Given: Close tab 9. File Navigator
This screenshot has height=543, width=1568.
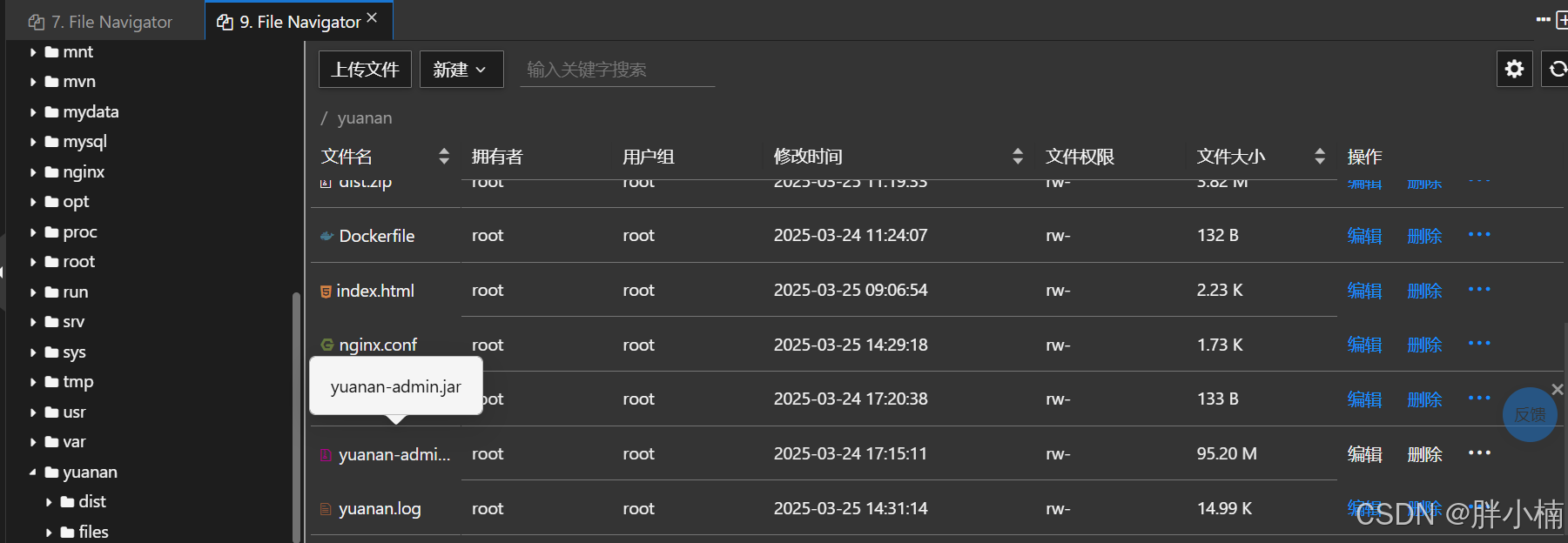Looking at the screenshot, I should coord(372,17).
